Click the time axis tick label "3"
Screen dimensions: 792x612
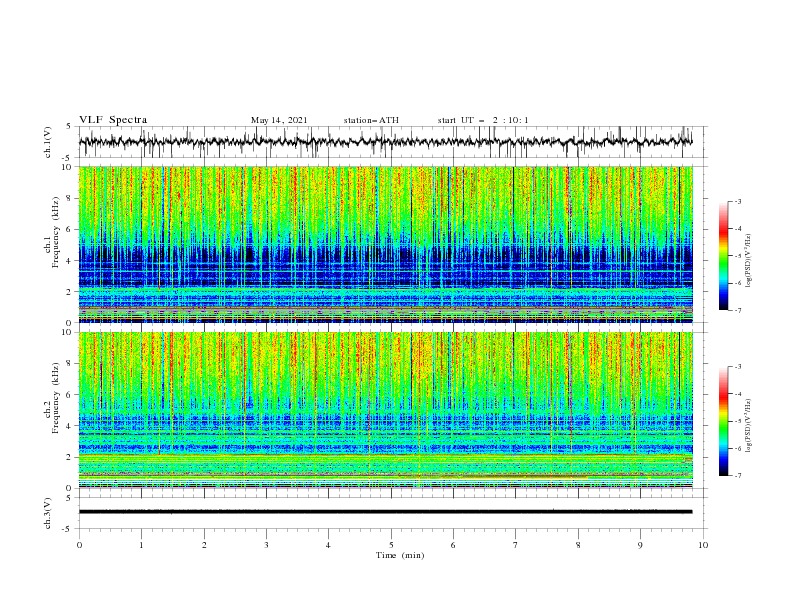(266, 545)
